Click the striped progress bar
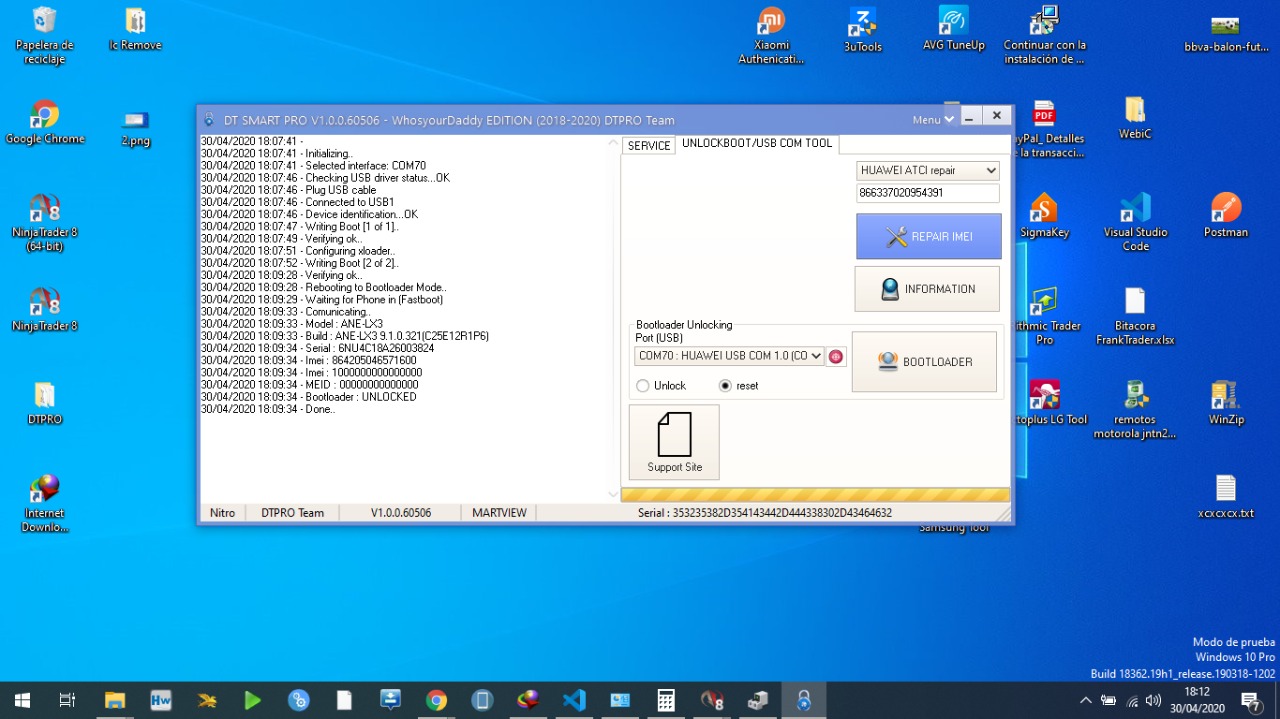Viewport: 1280px width, 719px height. pos(815,494)
